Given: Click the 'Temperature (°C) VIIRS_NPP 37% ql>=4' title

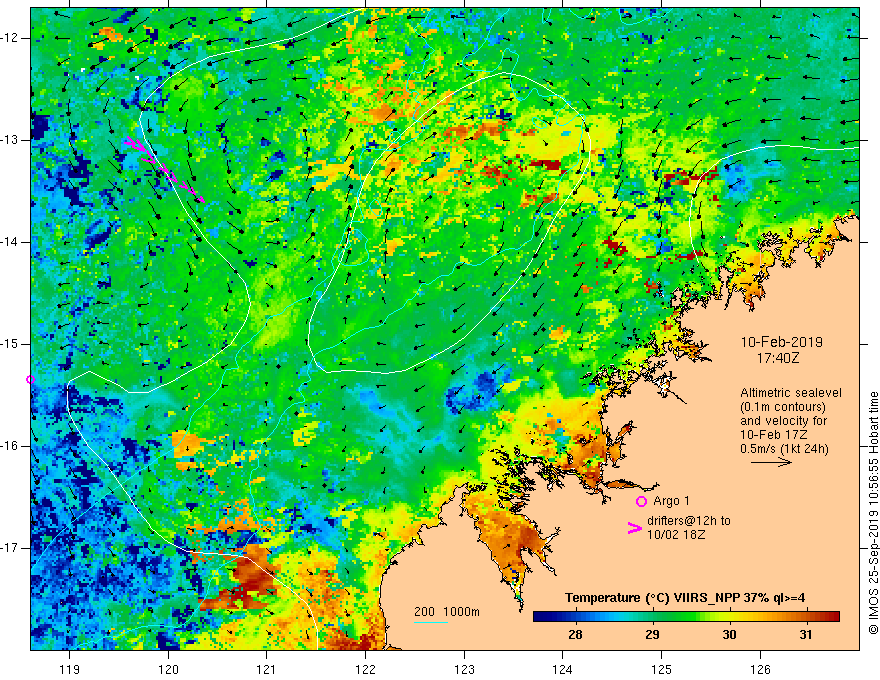Looking at the screenshot, I should tap(685, 598).
